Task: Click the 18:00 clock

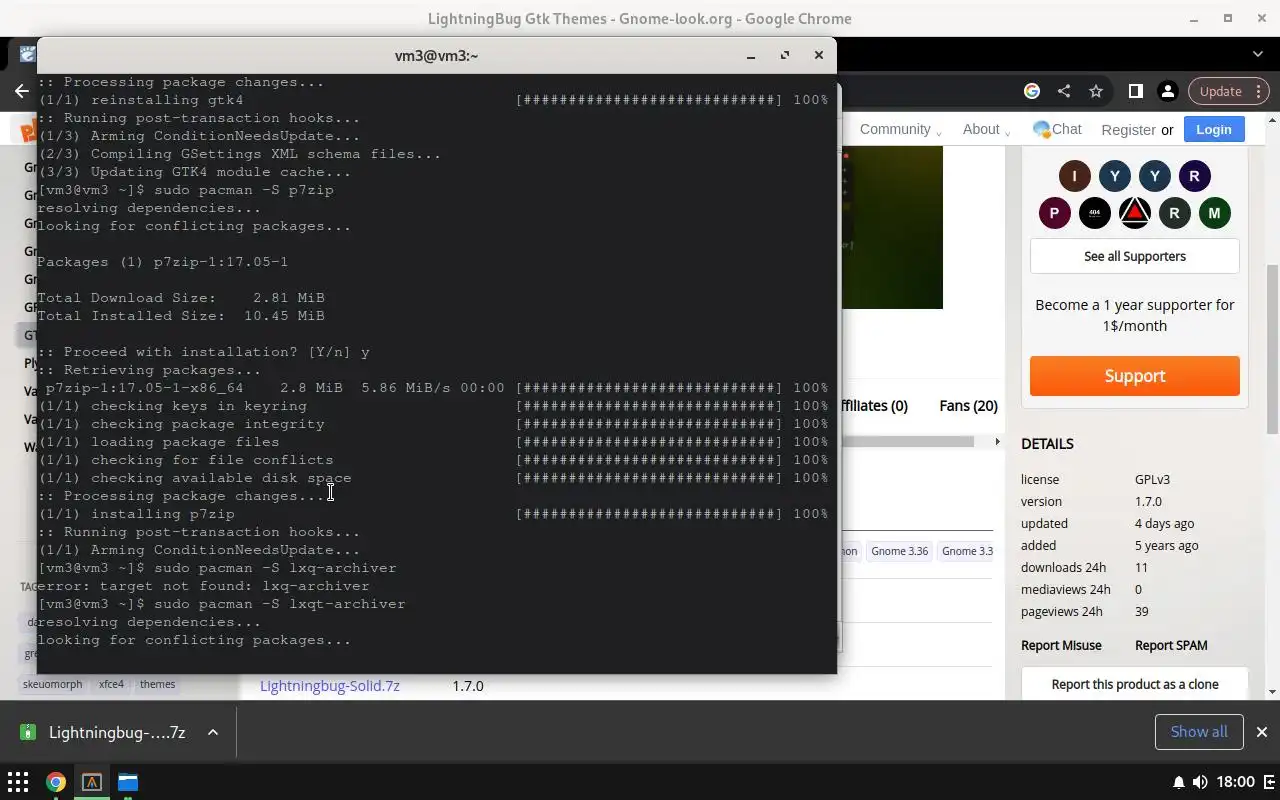Action: pyautogui.click(x=1237, y=782)
